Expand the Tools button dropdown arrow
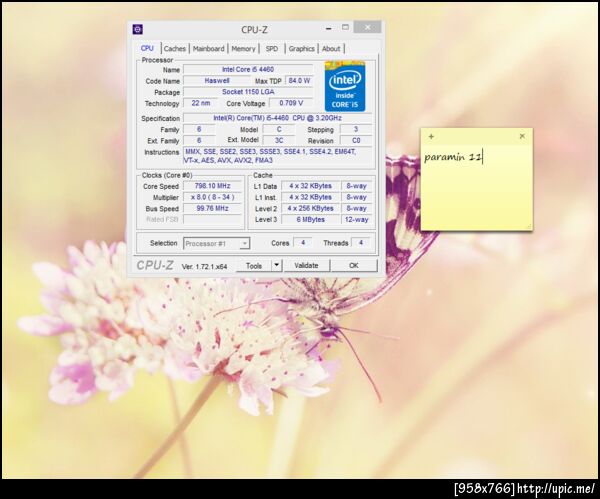 click(x=277, y=265)
